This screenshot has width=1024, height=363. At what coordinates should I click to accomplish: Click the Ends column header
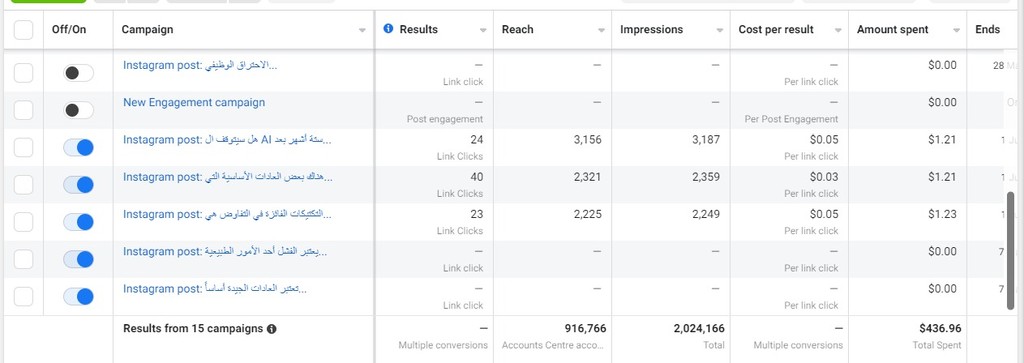[x=987, y=29]
